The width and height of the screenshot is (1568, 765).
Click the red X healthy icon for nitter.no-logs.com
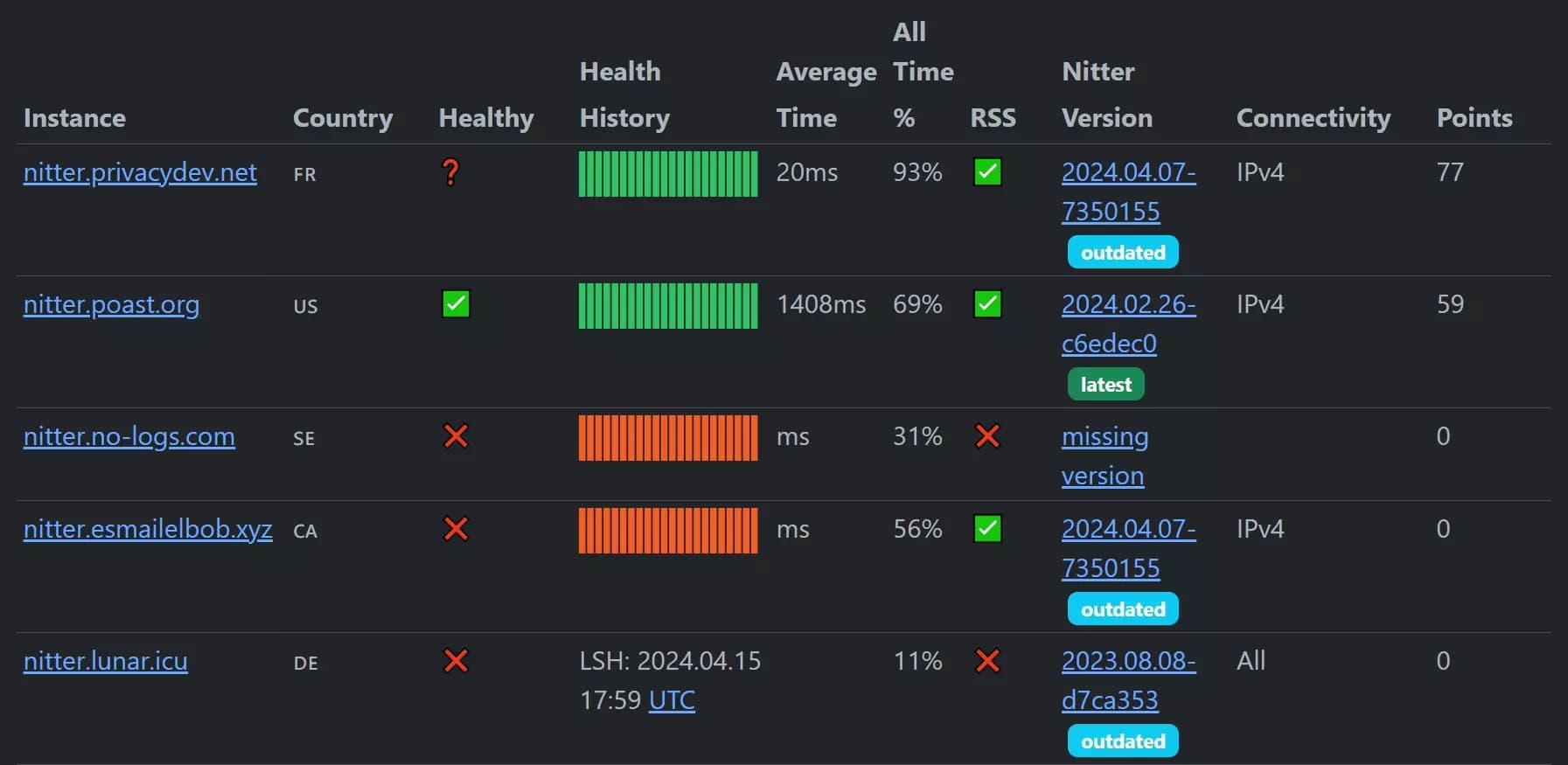pos(456,436)
